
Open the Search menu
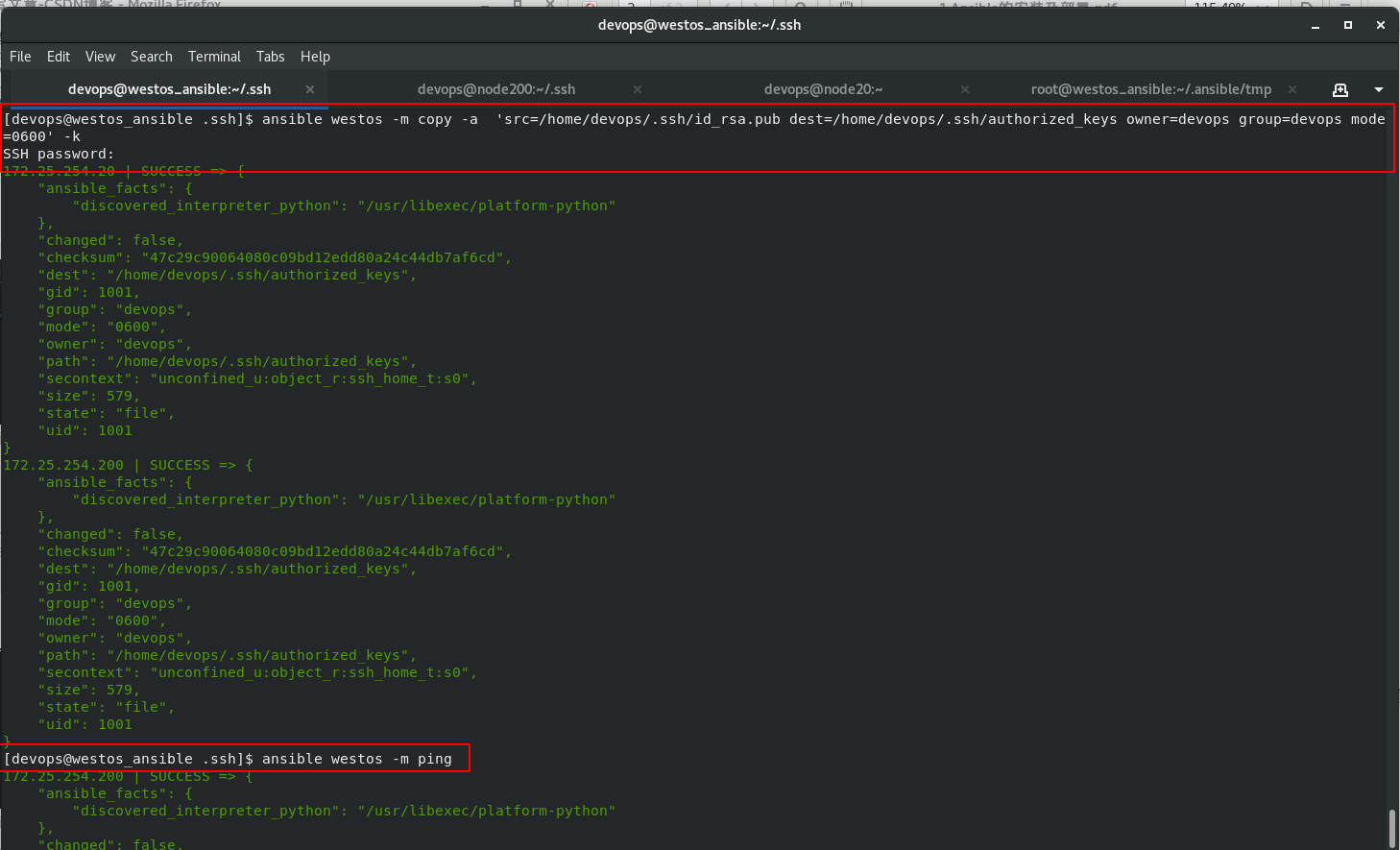[x=152, y=57]
